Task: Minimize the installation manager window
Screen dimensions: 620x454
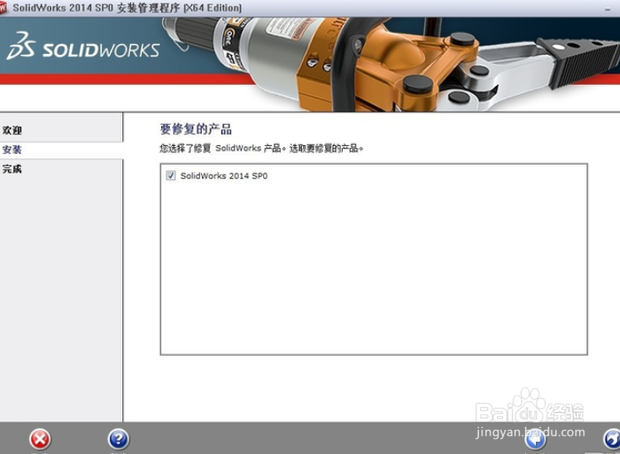Action: tap(608, 9)
